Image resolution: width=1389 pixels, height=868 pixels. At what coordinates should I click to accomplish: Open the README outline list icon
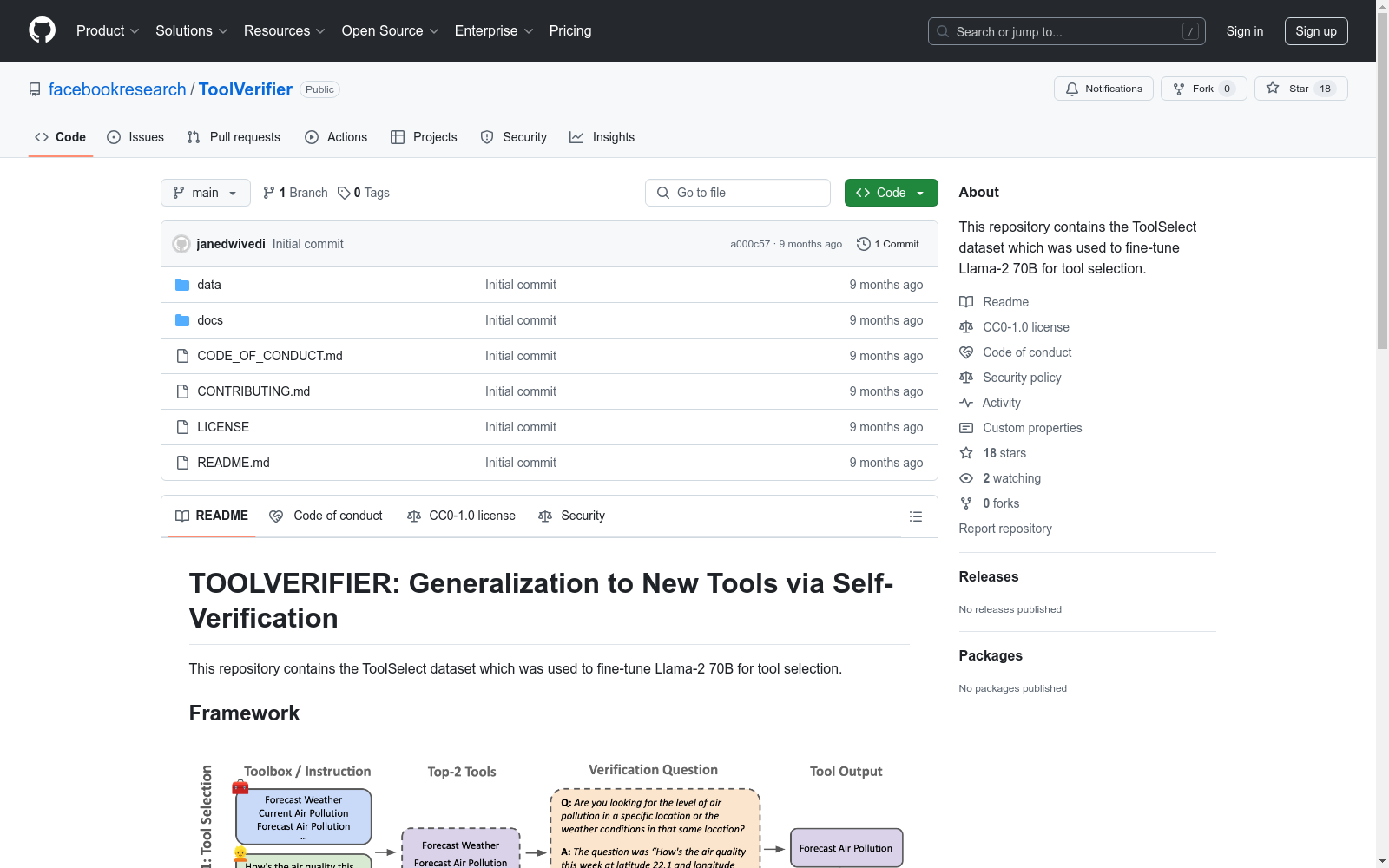pyautogui.click(x=915, y=516)
